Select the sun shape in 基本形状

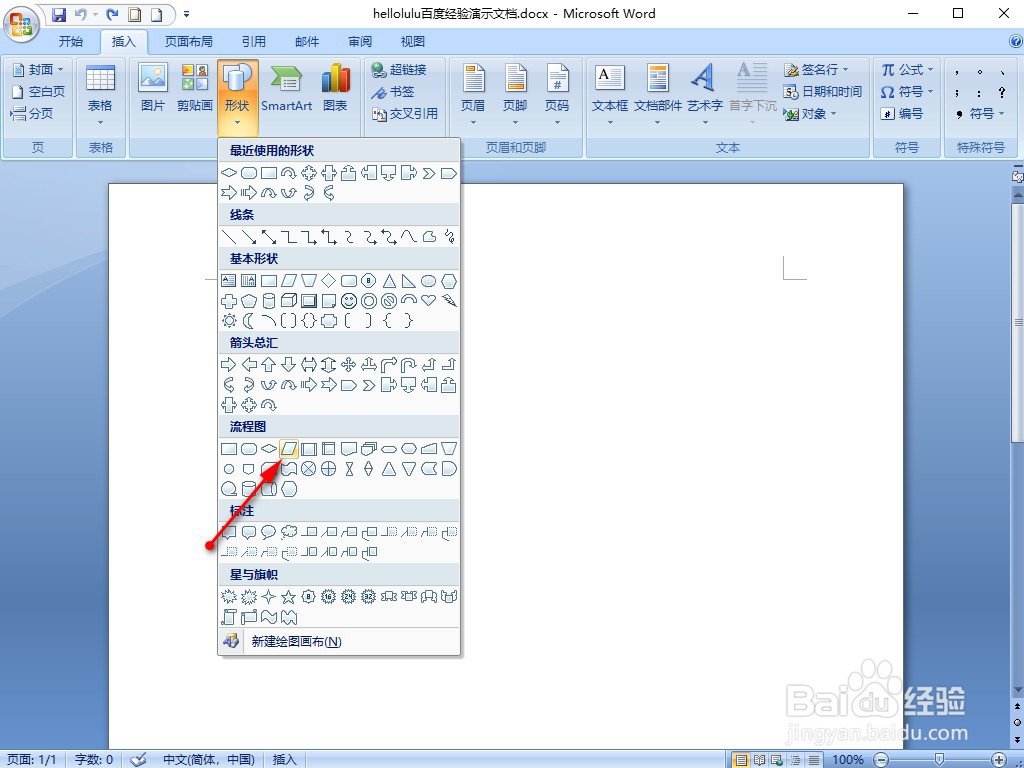click(x=229, y=321)
